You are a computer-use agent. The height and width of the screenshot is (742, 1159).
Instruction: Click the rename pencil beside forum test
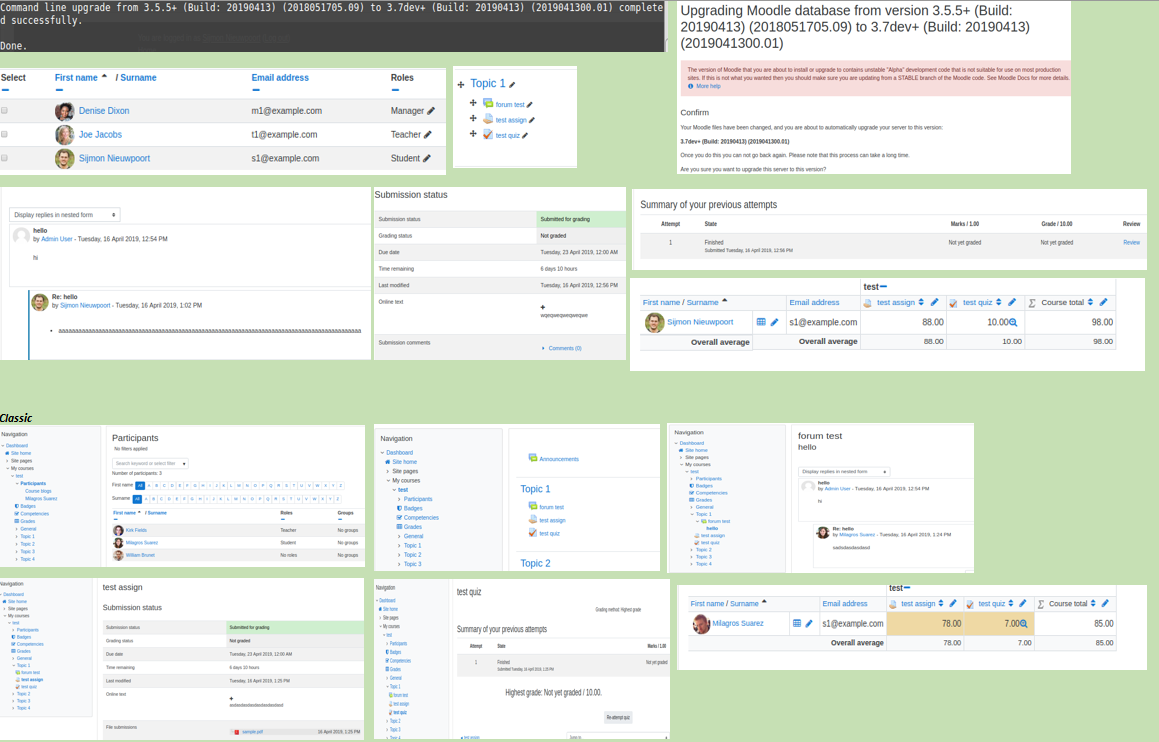click(529, 105)
